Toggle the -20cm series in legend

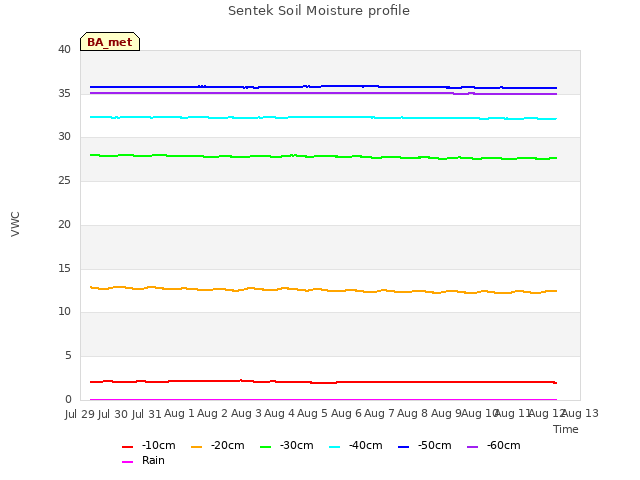pos(218,445)
